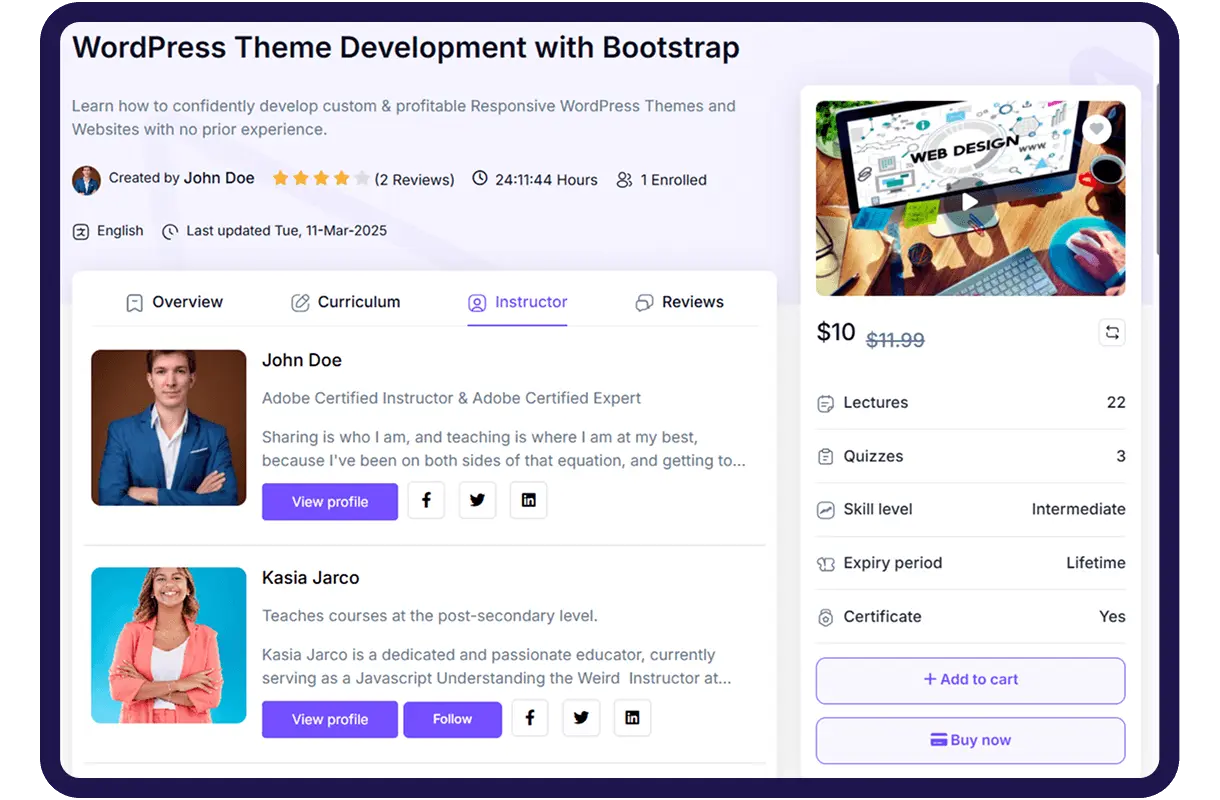Image resolution: width=1220 pixels, height=800 pixels.
Task: Open John Doe's LinkedIn icon
Action: (528, 501)
